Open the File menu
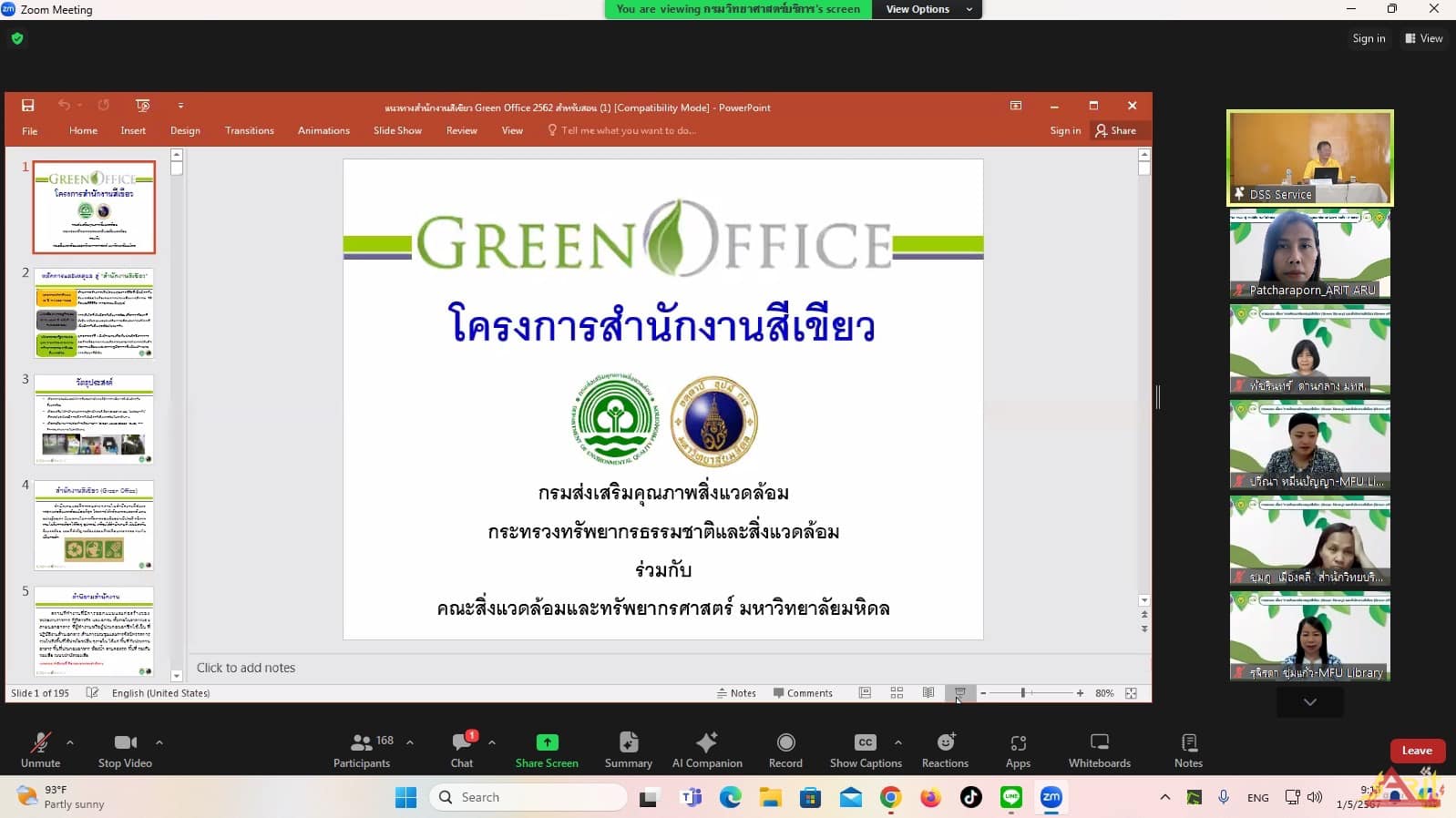This screenshot has width=1456, height=818. coord(30,131)
